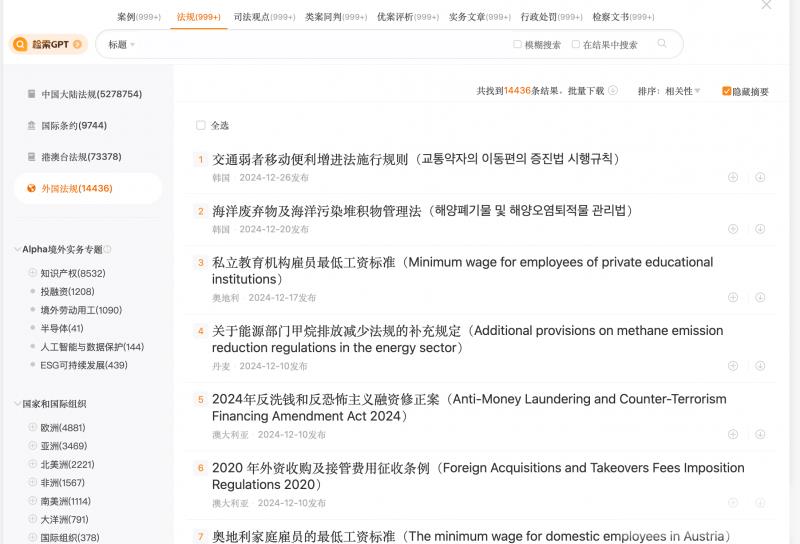Enable the 模糊搜索 checkbox
Viewport: 800px width, 544px height.
tap(517, 44)
